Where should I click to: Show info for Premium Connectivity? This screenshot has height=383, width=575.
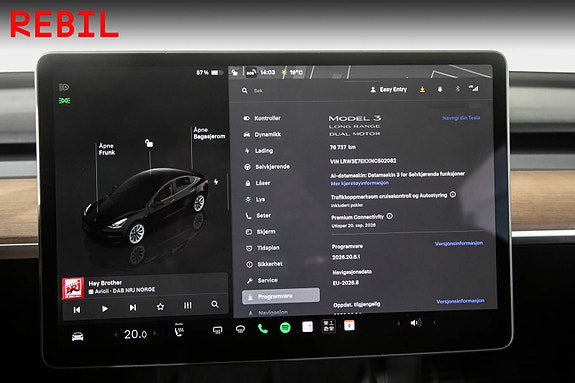(389, 216)
